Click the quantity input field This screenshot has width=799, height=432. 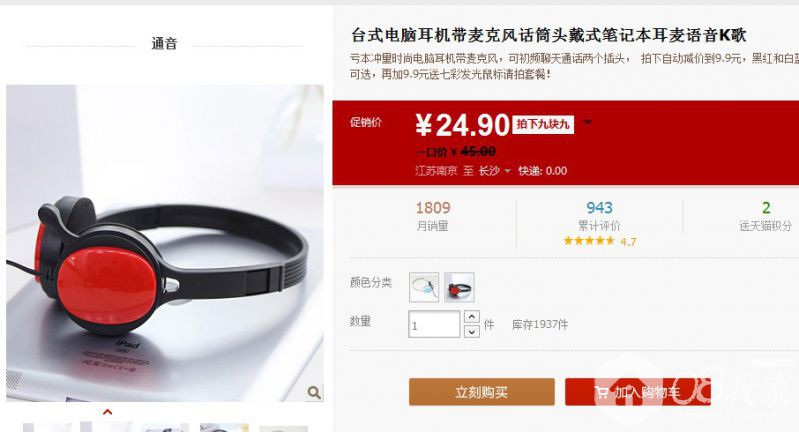click(x=434, y=325)
